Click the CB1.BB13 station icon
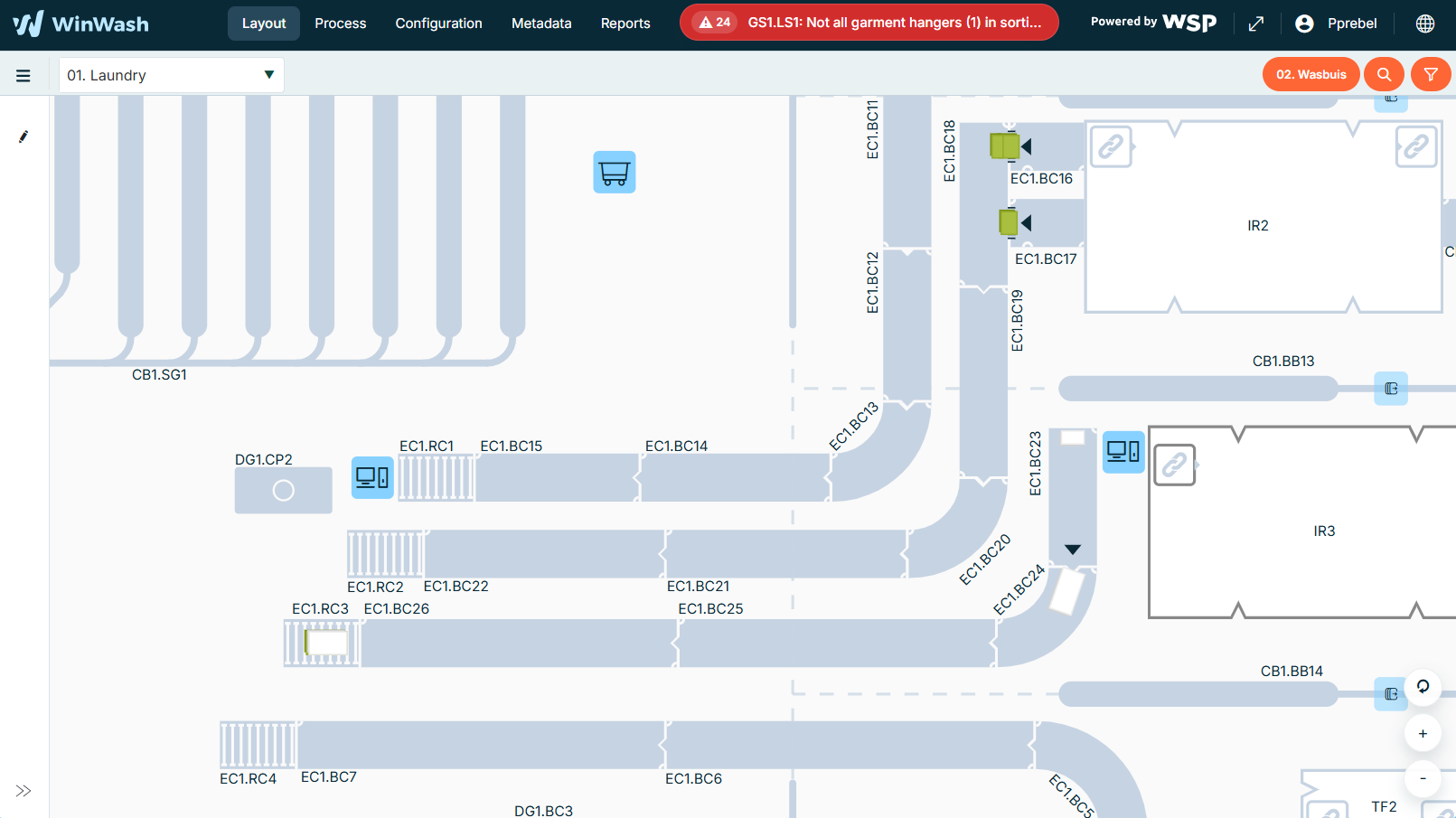The image size is (1456, 818). [1391, 389]
